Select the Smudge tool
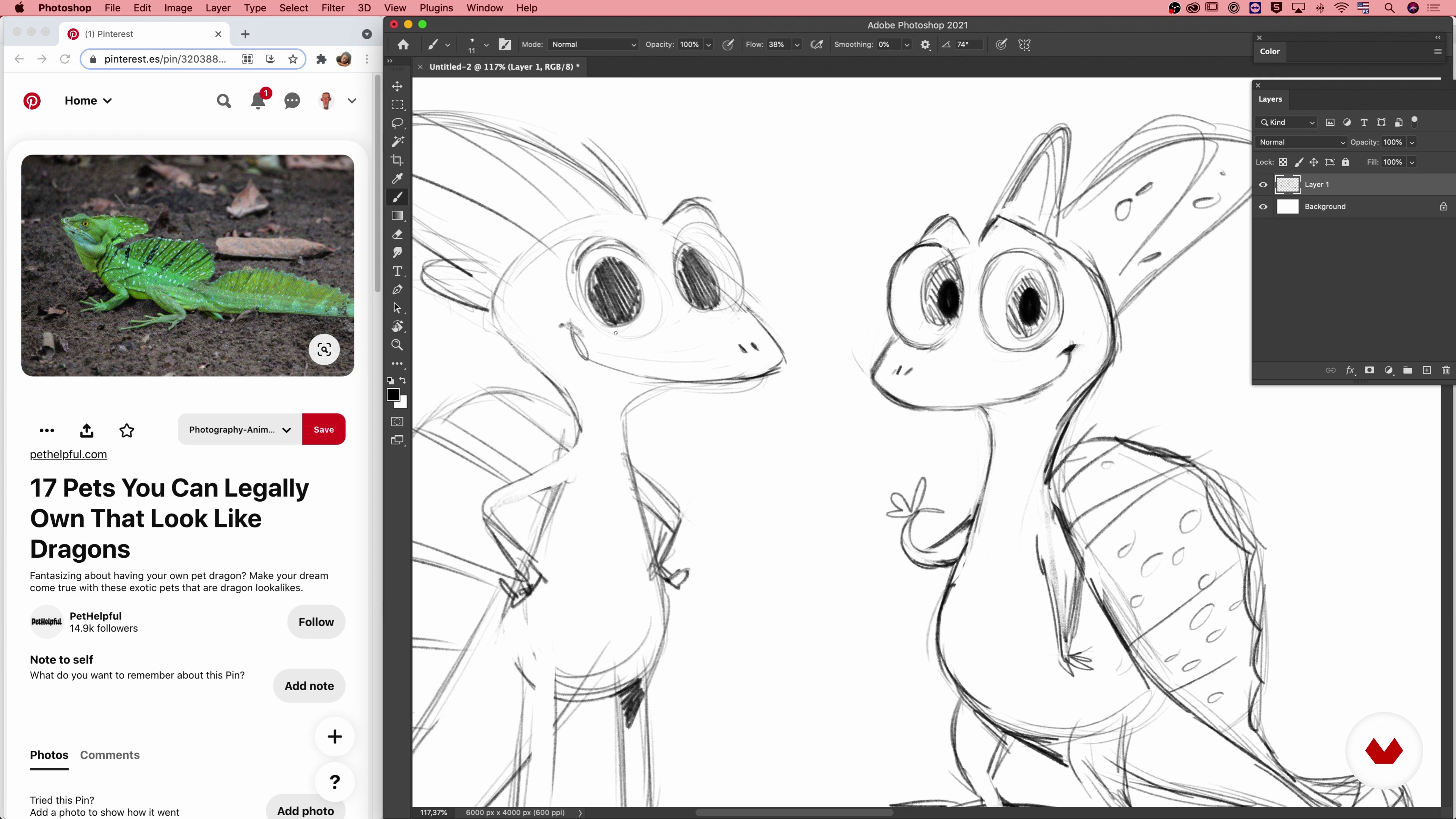This screenshot has width=1456, height=819. (x=397, y=252)
